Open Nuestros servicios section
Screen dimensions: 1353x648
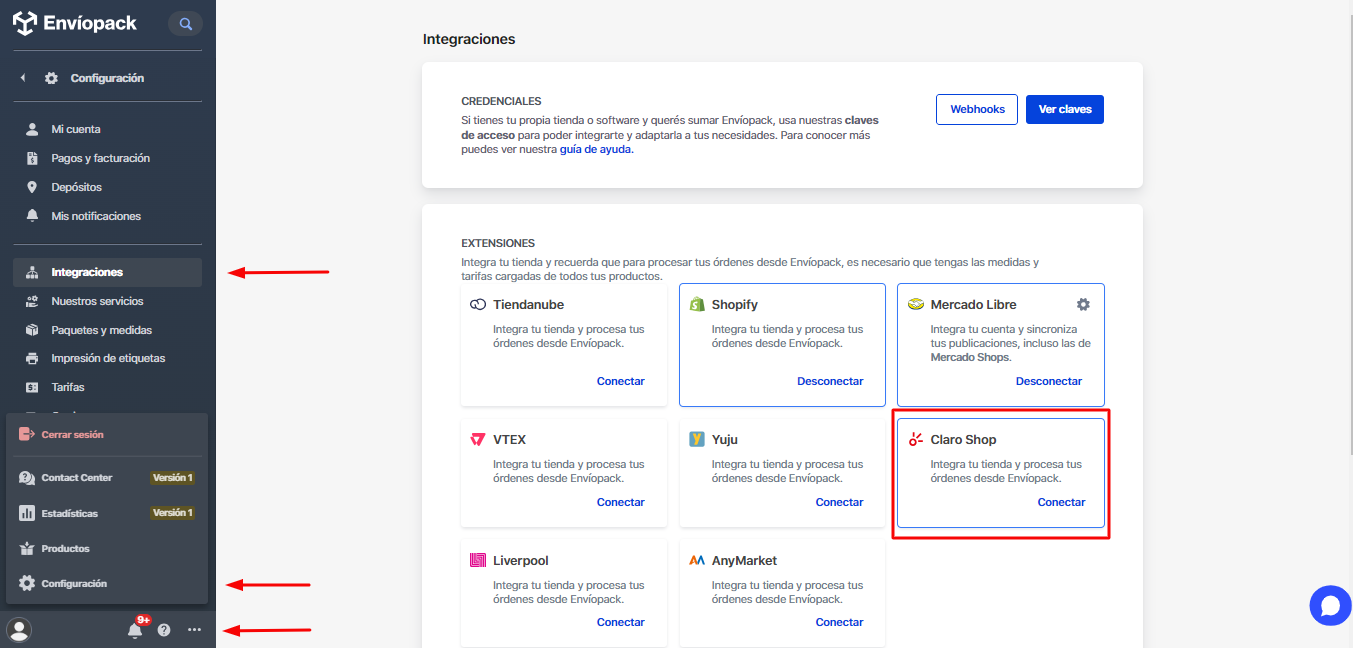(x=97, y=301)
